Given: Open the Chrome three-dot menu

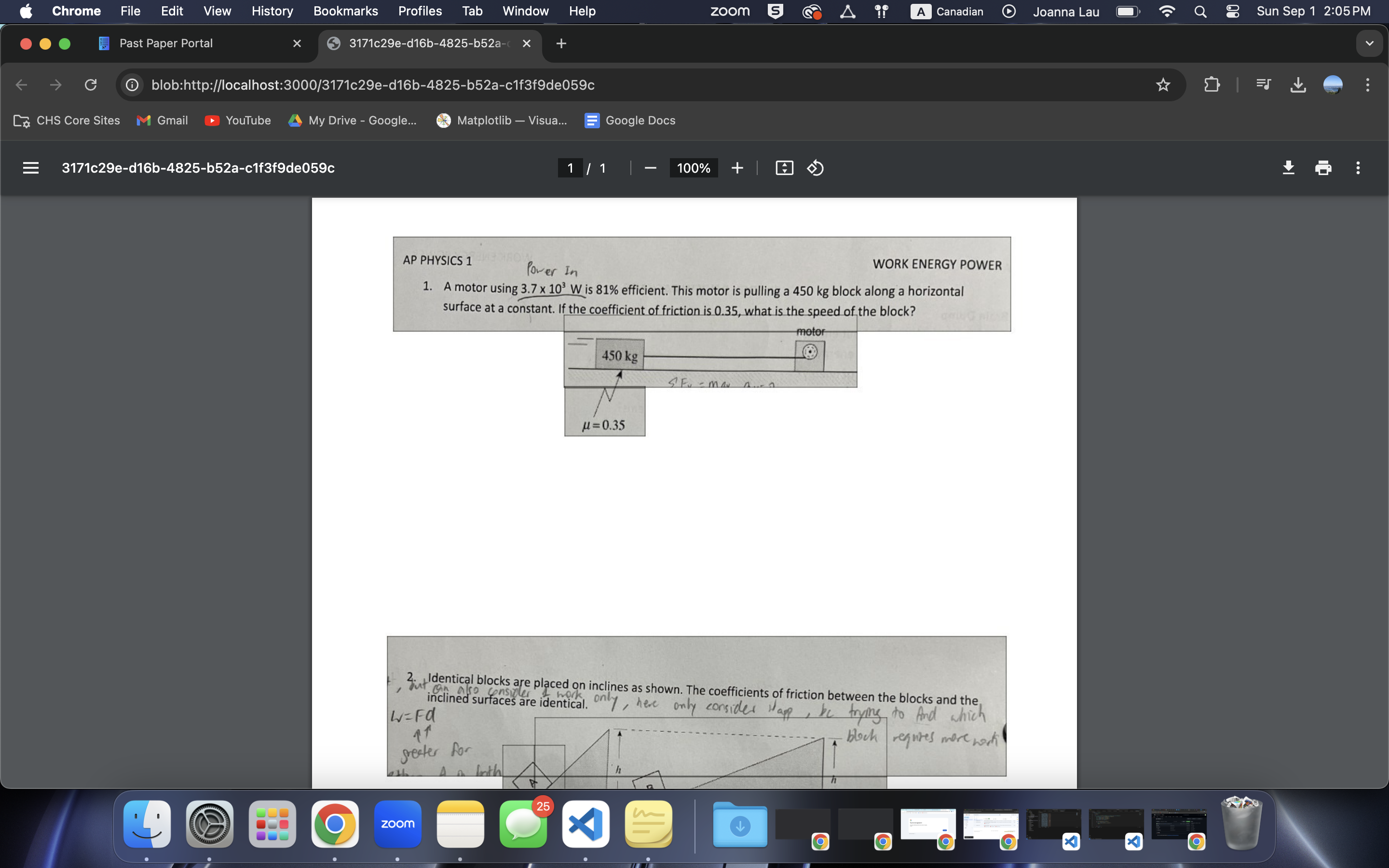Looking at the screenshot, I should click(1368, 85).
